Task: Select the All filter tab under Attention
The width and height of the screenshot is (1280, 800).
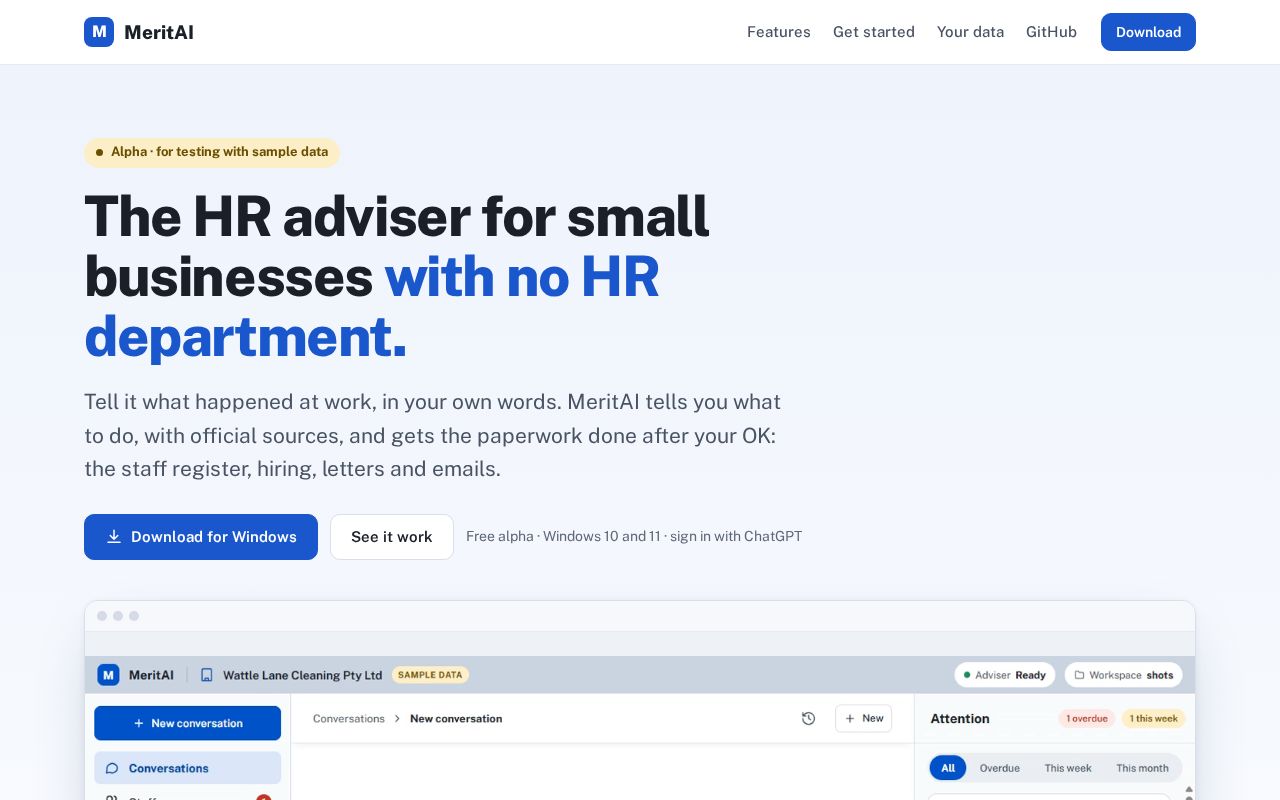Action: 948,768
